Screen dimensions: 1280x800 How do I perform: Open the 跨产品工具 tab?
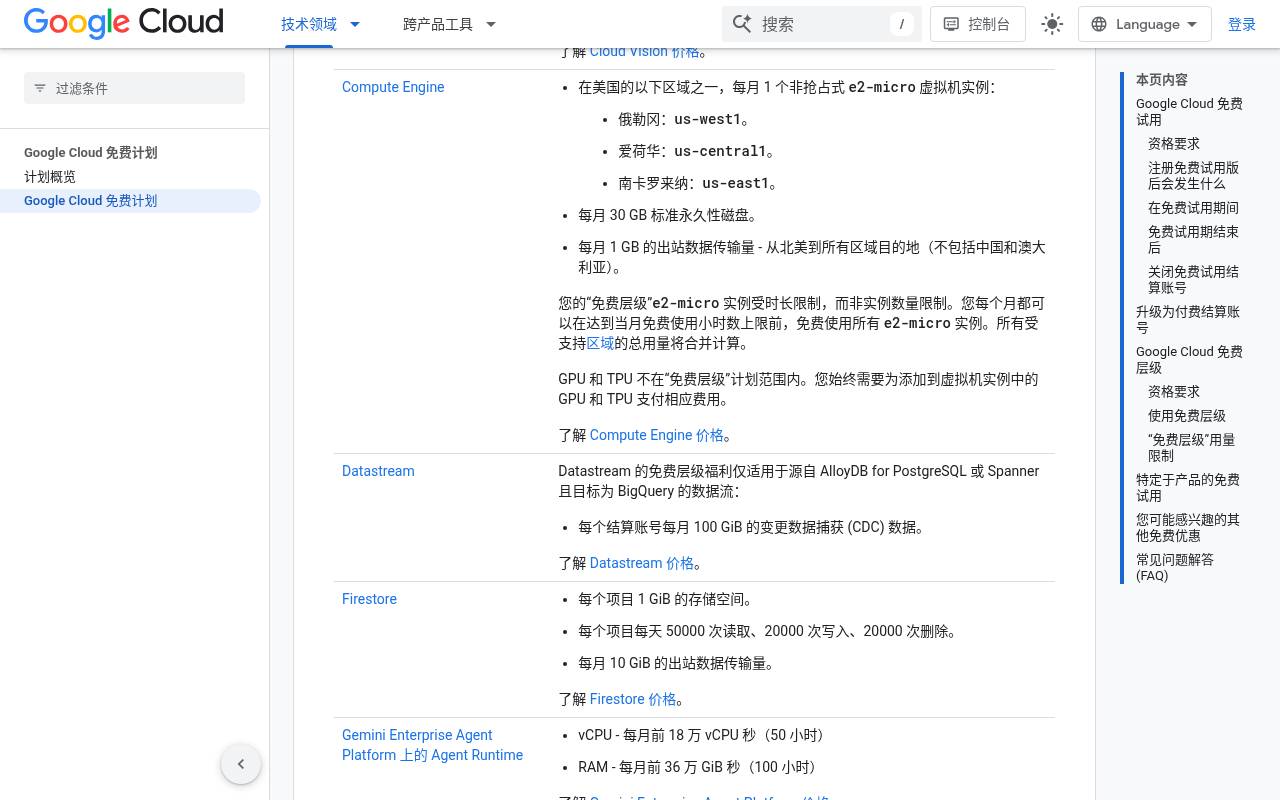click(438, 24)
